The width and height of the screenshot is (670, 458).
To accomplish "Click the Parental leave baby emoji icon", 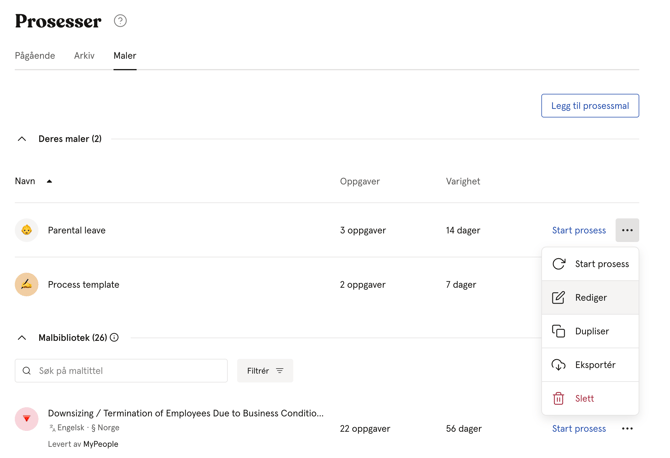I will click(x=26, y=230).
